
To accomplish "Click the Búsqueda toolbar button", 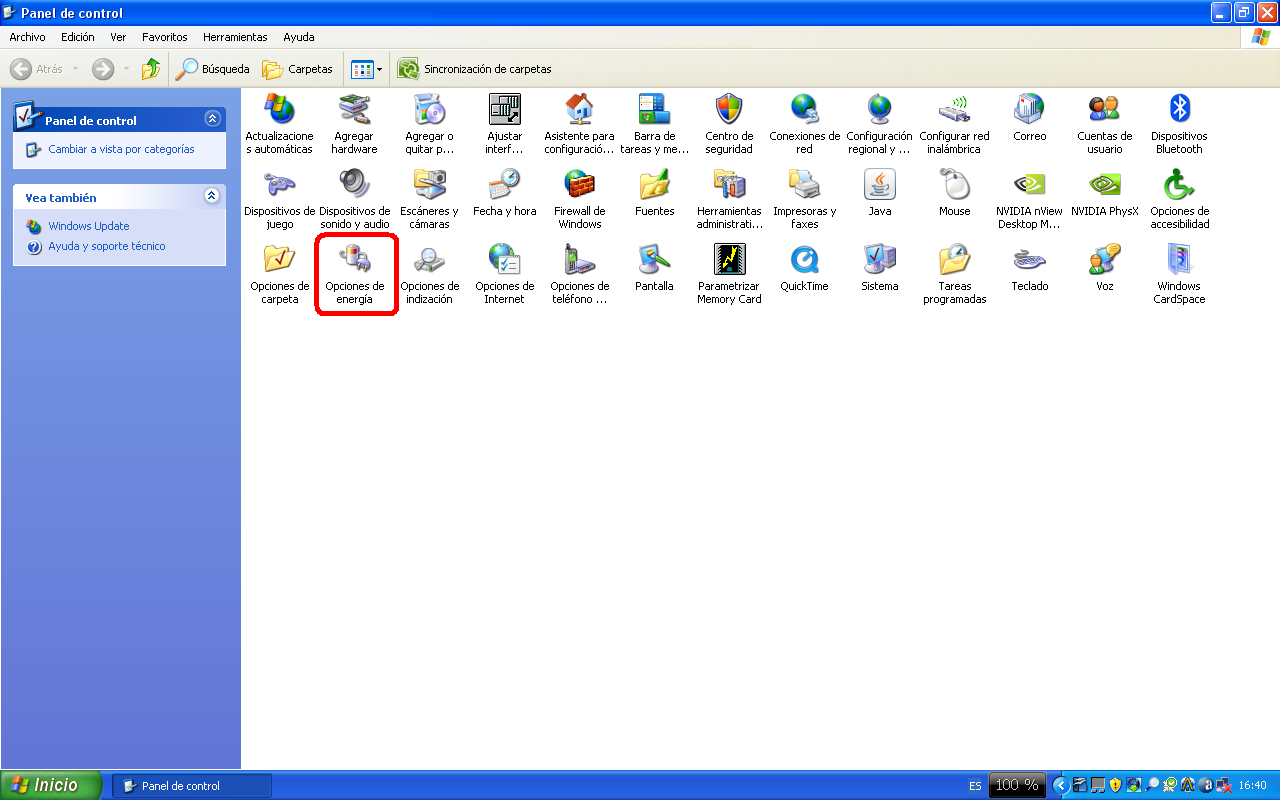I will 212,69.
